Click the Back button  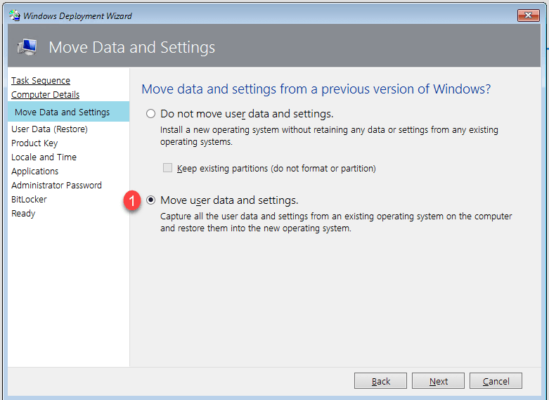tap(380, 381)
